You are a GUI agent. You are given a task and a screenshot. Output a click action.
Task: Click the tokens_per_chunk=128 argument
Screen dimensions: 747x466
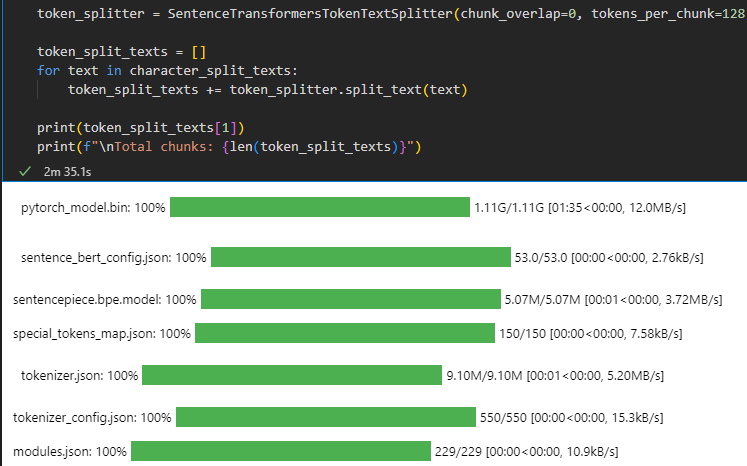pos(668,13)
